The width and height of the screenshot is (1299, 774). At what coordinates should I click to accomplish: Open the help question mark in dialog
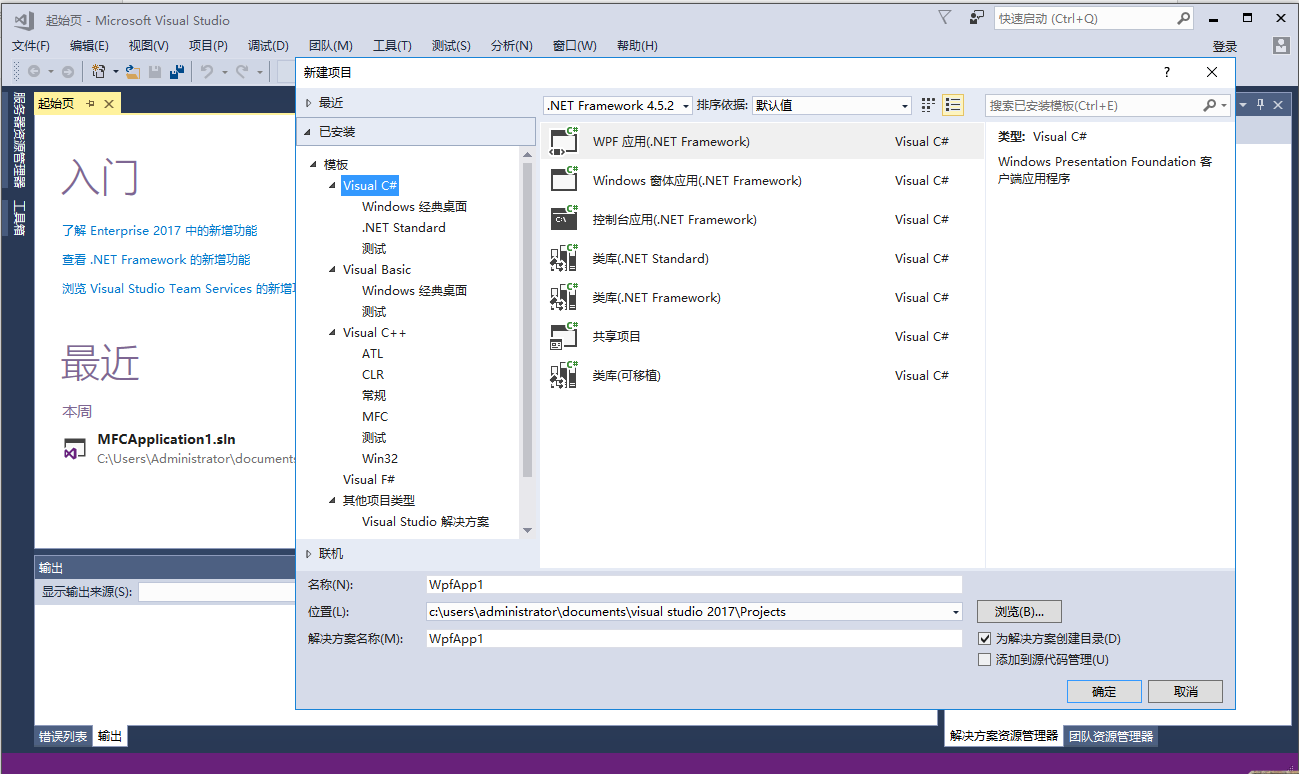(x=1166, y=72)
